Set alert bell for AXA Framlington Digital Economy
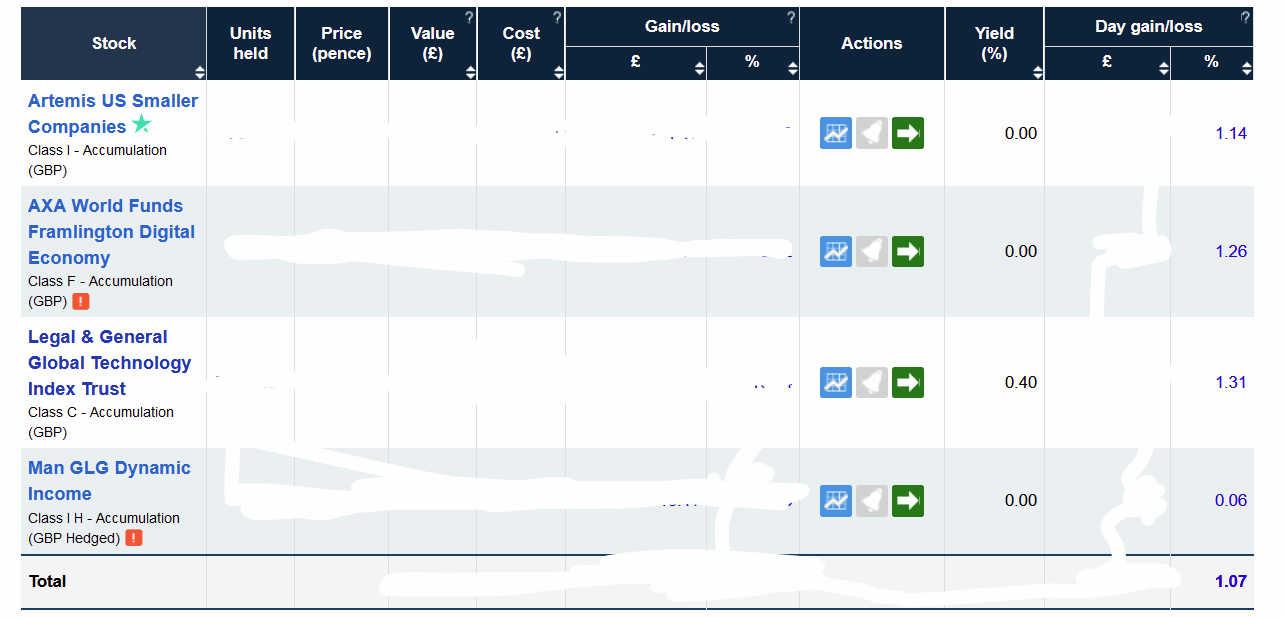 tap(872, 251)
